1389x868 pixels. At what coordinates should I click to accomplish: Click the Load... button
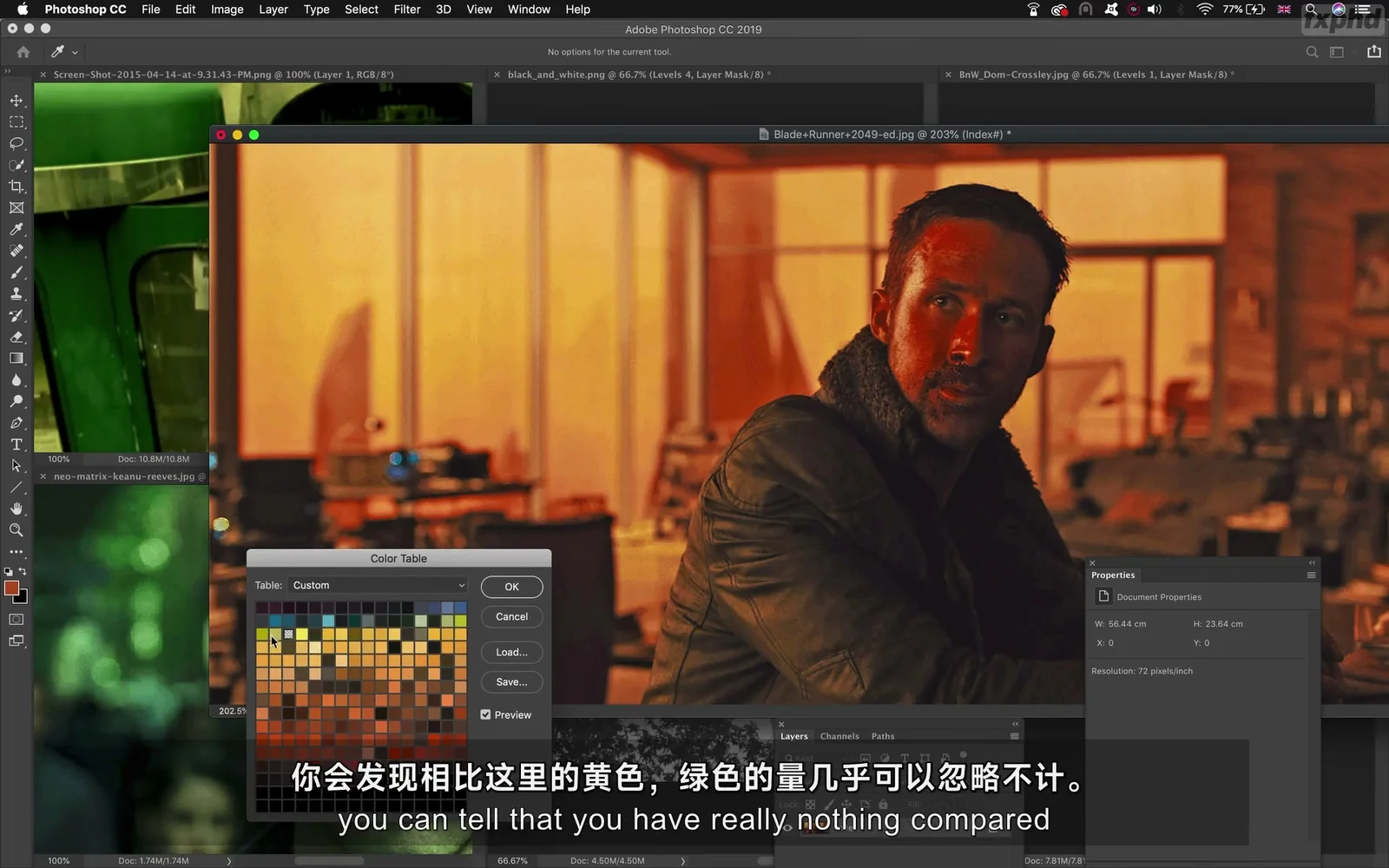click(512, 652)
